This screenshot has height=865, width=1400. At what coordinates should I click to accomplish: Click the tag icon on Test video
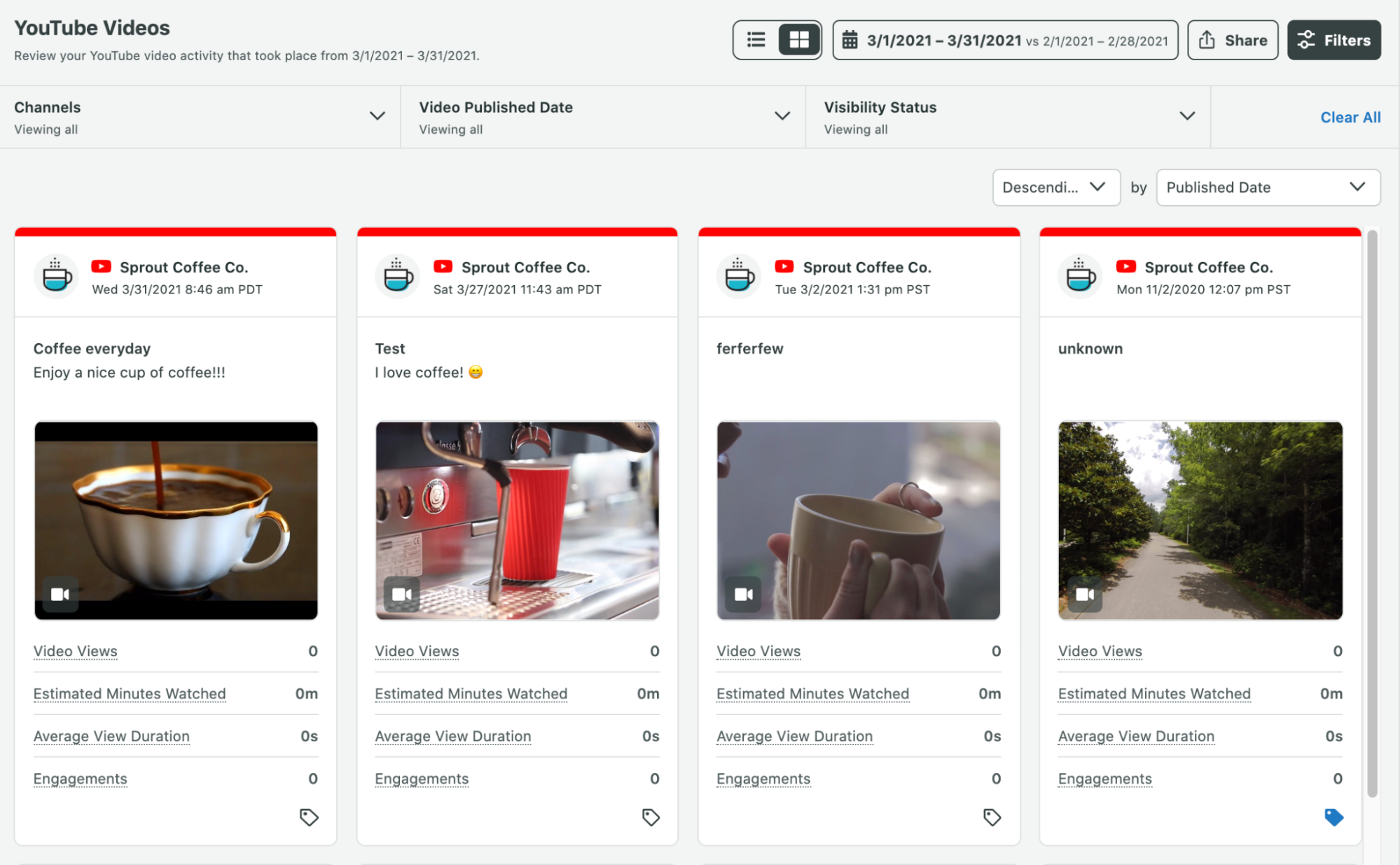651,817
